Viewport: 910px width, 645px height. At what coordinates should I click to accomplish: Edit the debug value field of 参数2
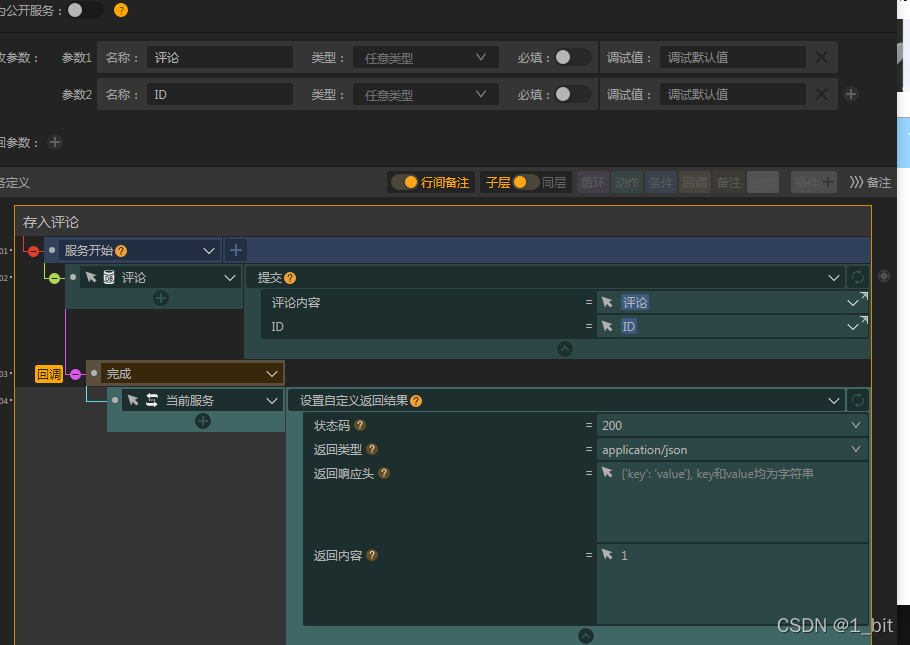pyautogui.click(x=732, y=95)
